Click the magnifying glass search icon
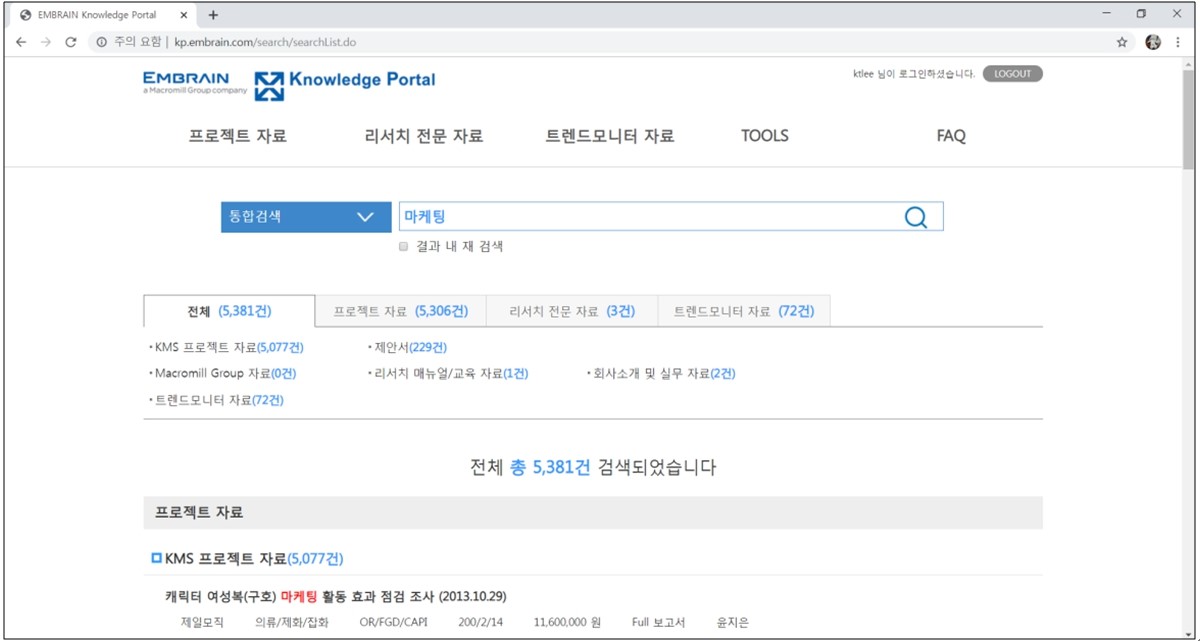The image size is (1200, 641). [x=917, y=216]
